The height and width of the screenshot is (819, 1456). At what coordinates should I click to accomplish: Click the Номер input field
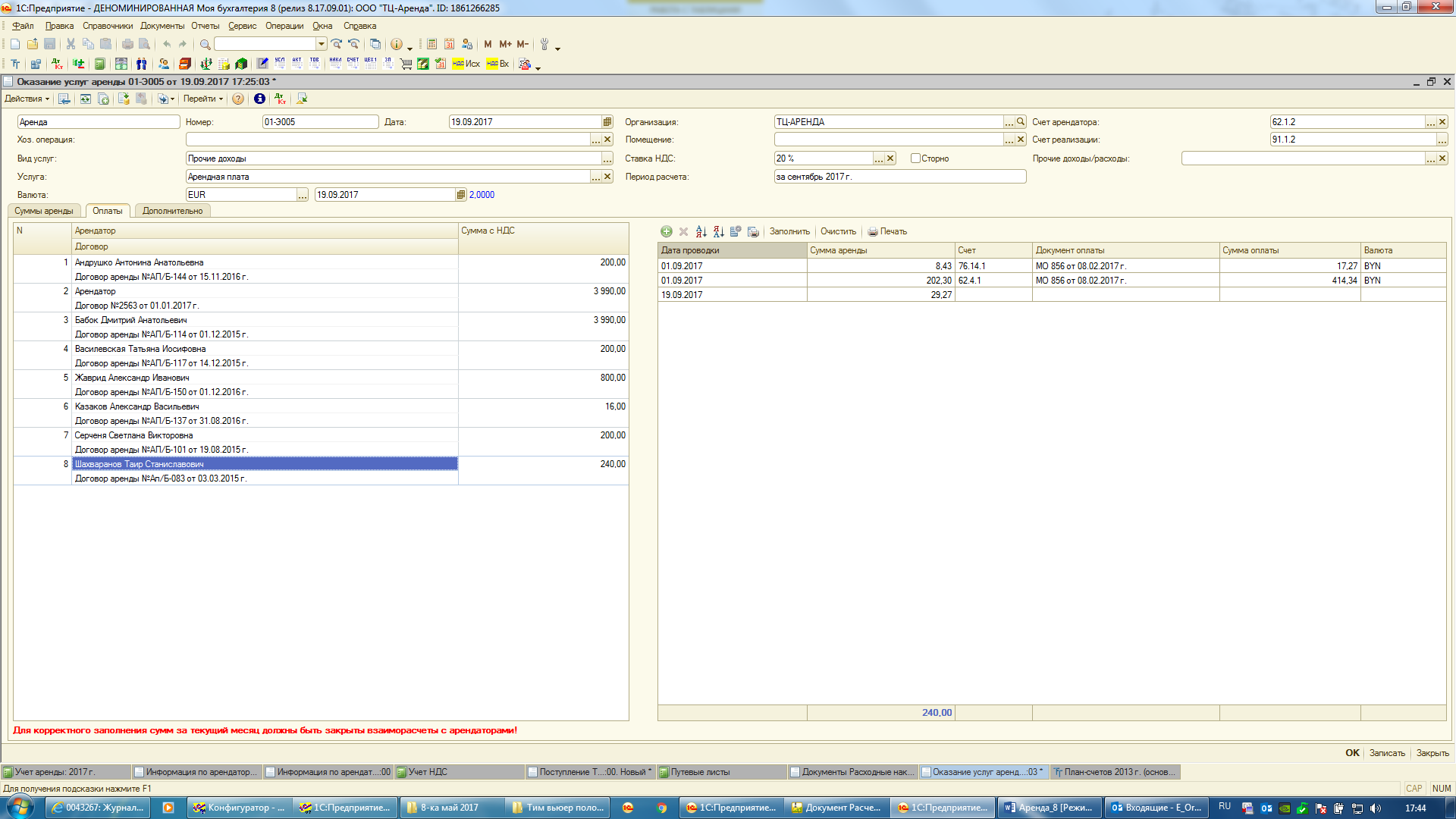coord(319,122)
